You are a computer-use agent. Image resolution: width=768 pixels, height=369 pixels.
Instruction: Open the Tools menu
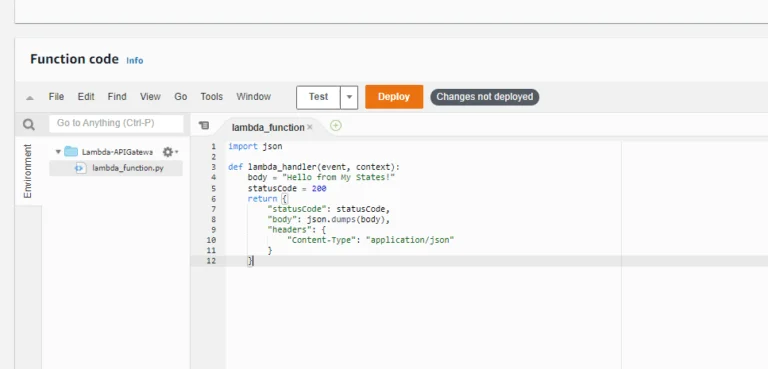point(212,97)
